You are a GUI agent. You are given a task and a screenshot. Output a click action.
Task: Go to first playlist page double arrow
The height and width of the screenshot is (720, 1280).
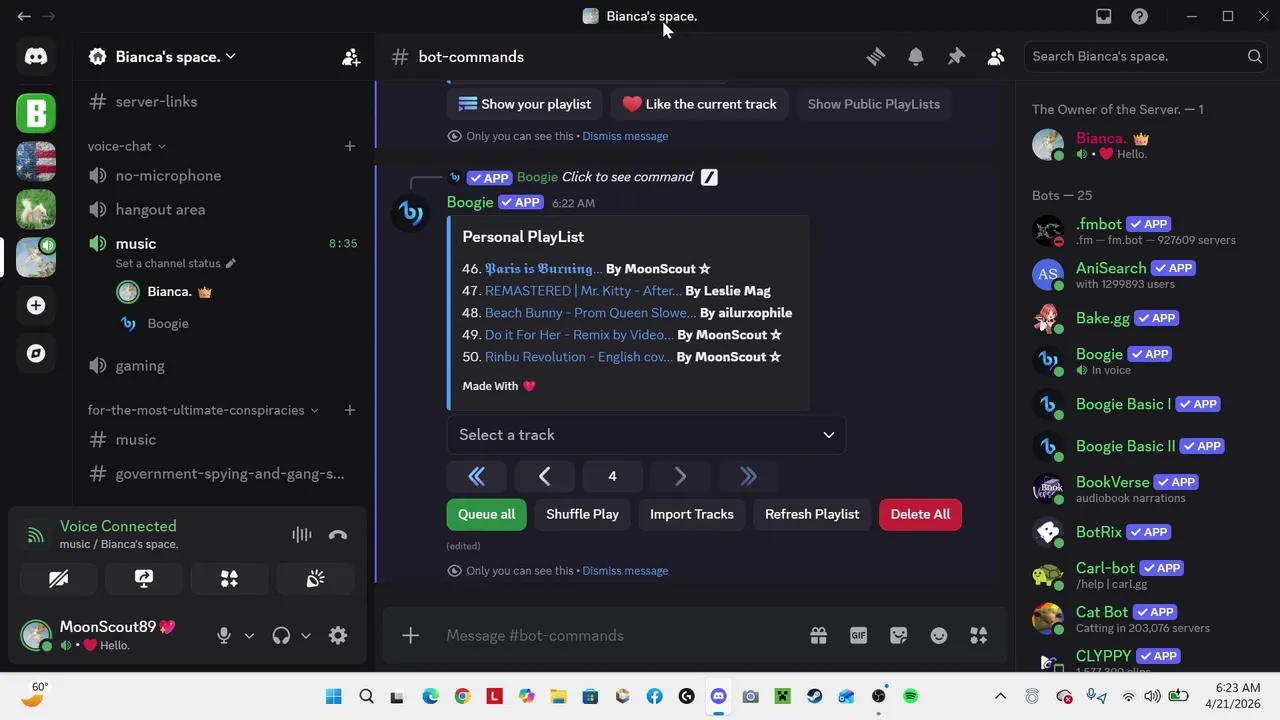click(x=477, y=477)
